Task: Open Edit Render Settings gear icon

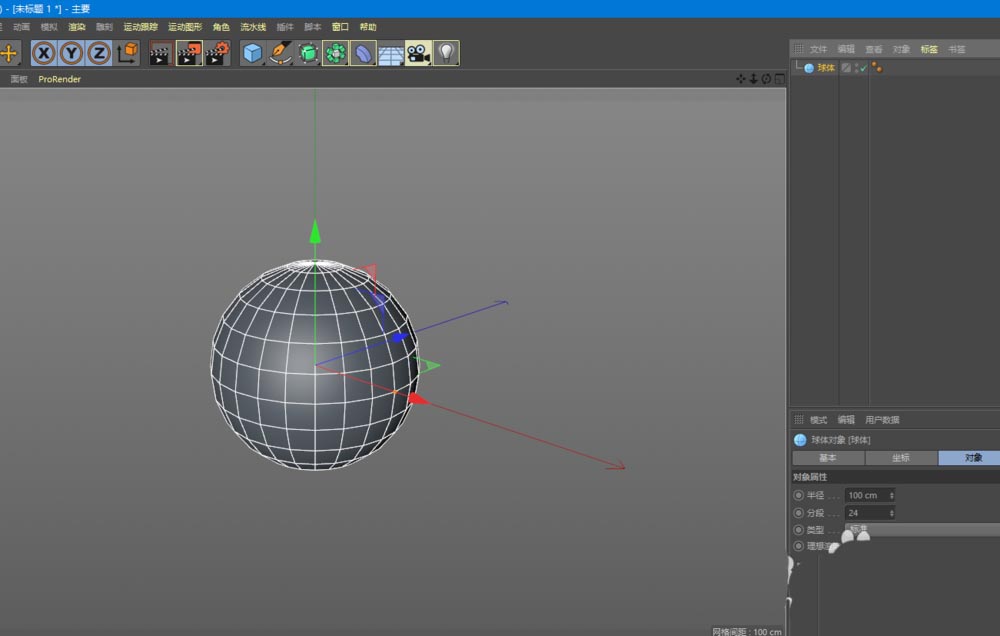Action: point(217,54)
